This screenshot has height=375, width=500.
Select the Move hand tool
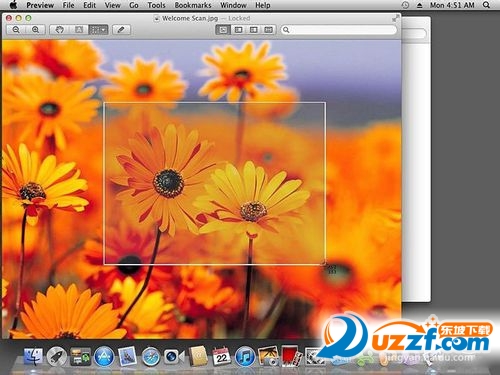point(59,30)
